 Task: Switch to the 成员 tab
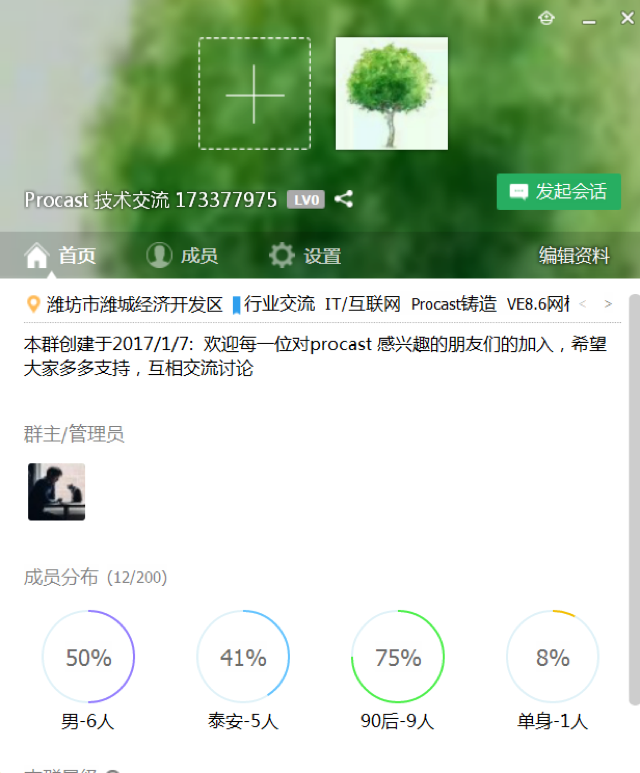tap(182, 255)
